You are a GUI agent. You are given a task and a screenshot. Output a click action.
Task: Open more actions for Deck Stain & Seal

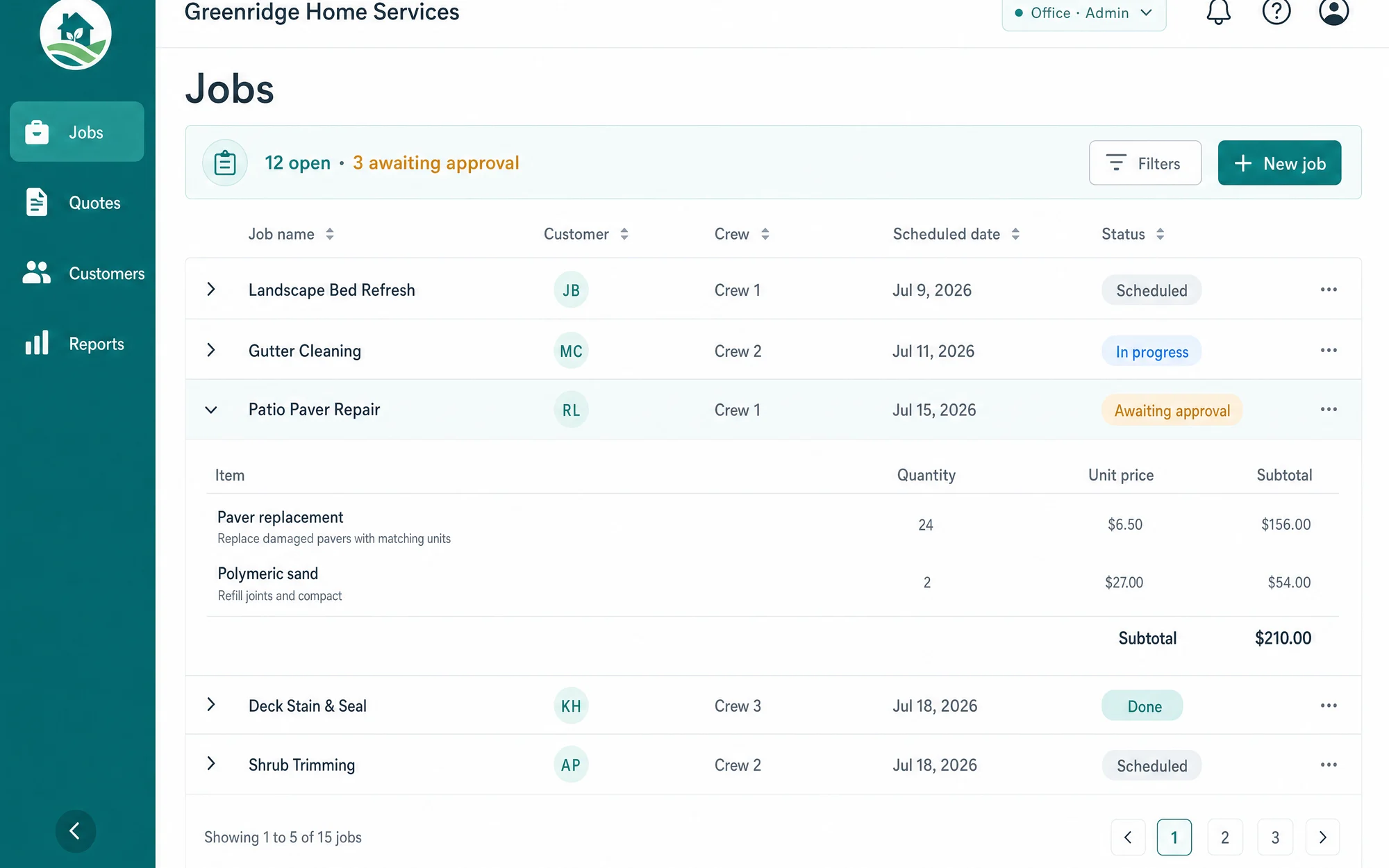coord(1329,706)
